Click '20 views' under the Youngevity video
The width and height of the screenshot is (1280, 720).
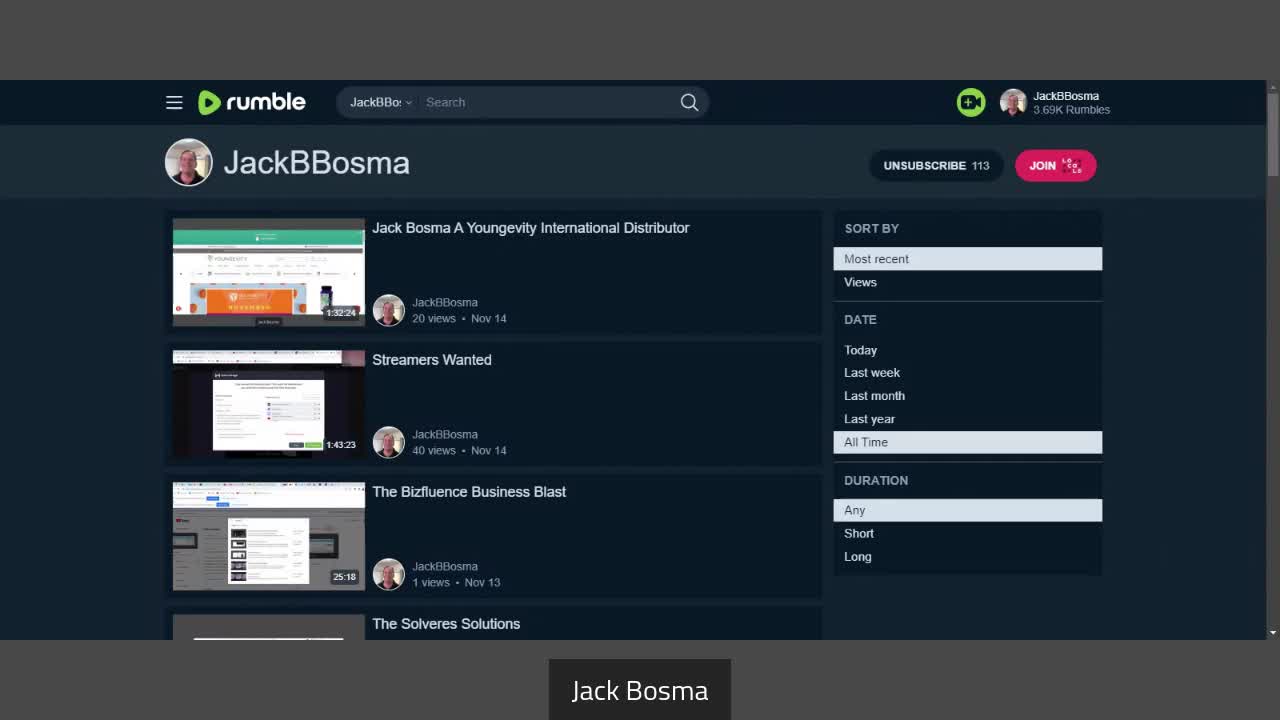(x=434, y=318)
